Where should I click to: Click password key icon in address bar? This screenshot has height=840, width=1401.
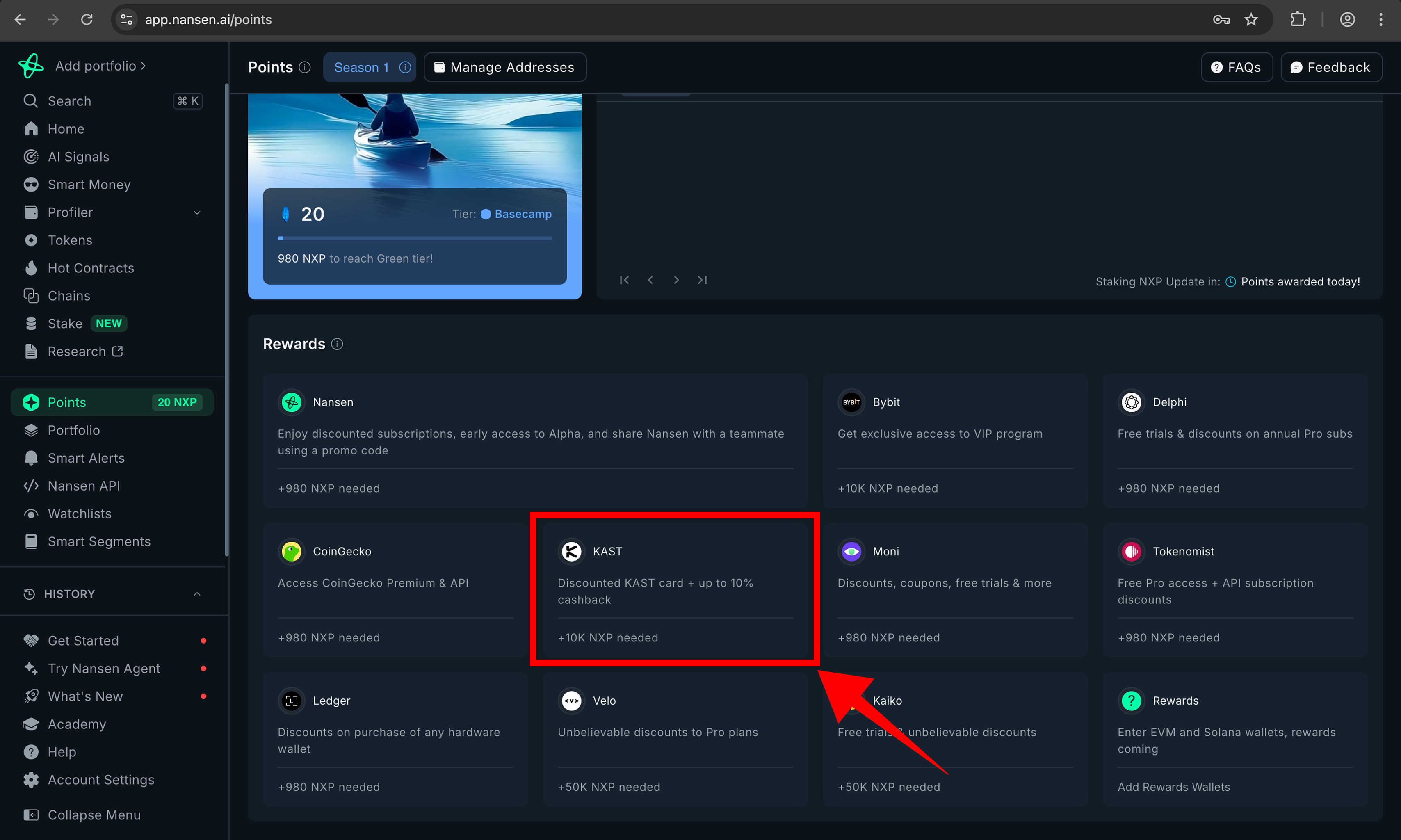click(x=1221, y=19)
